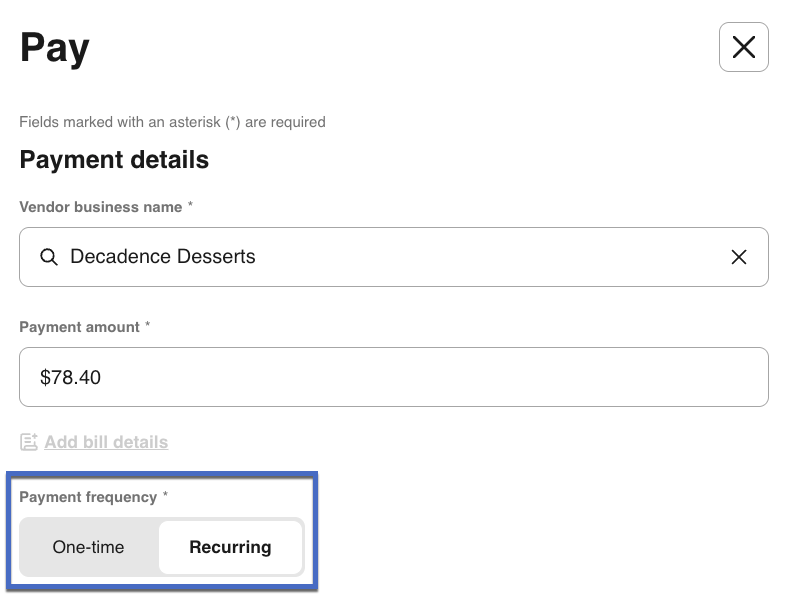Click the $78.40 amount text
Image resolution: width=795 pixels, height=596 pixels.
click(70, 377)
